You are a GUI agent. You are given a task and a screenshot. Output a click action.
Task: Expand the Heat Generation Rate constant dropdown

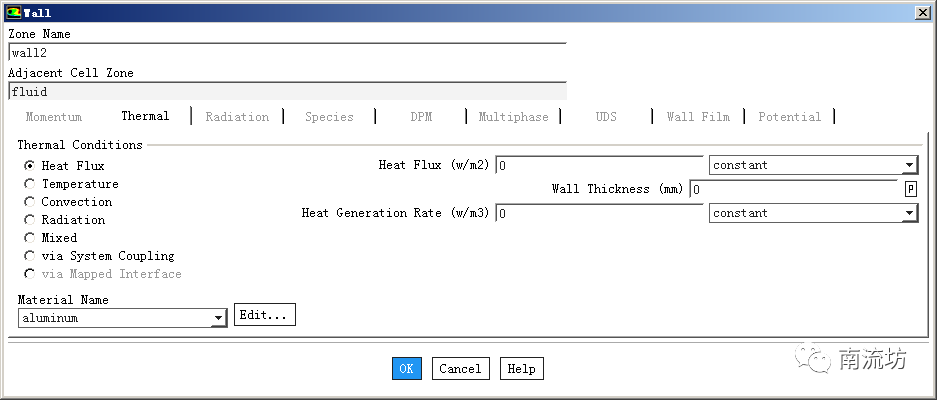point(812,213)
